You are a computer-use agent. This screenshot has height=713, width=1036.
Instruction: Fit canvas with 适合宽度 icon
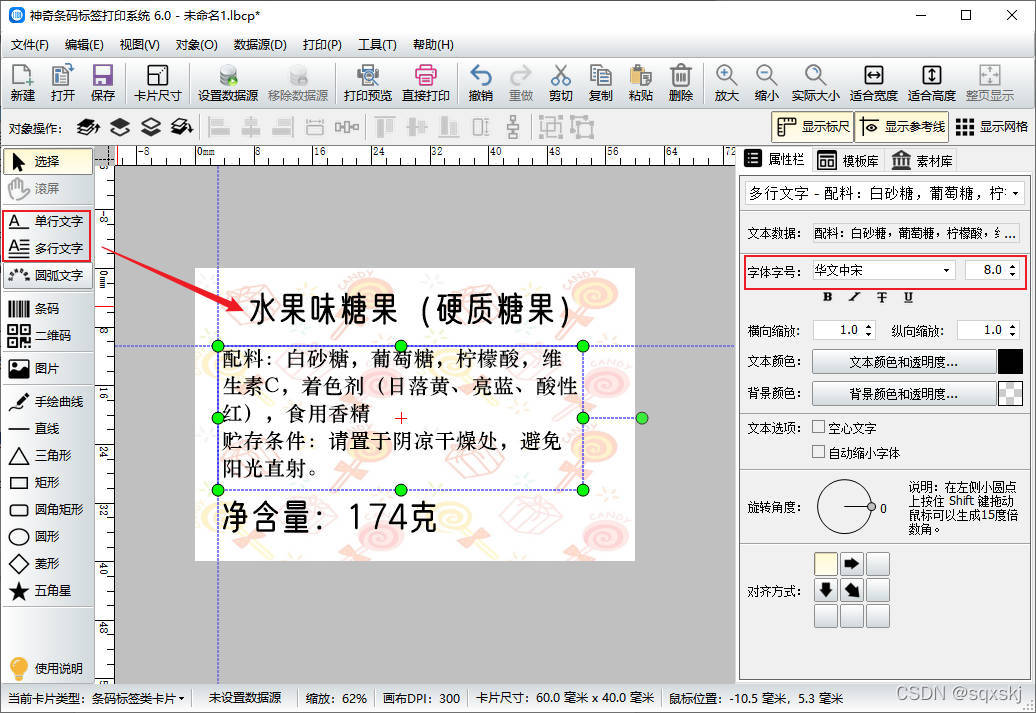click(x=873, y=83)
